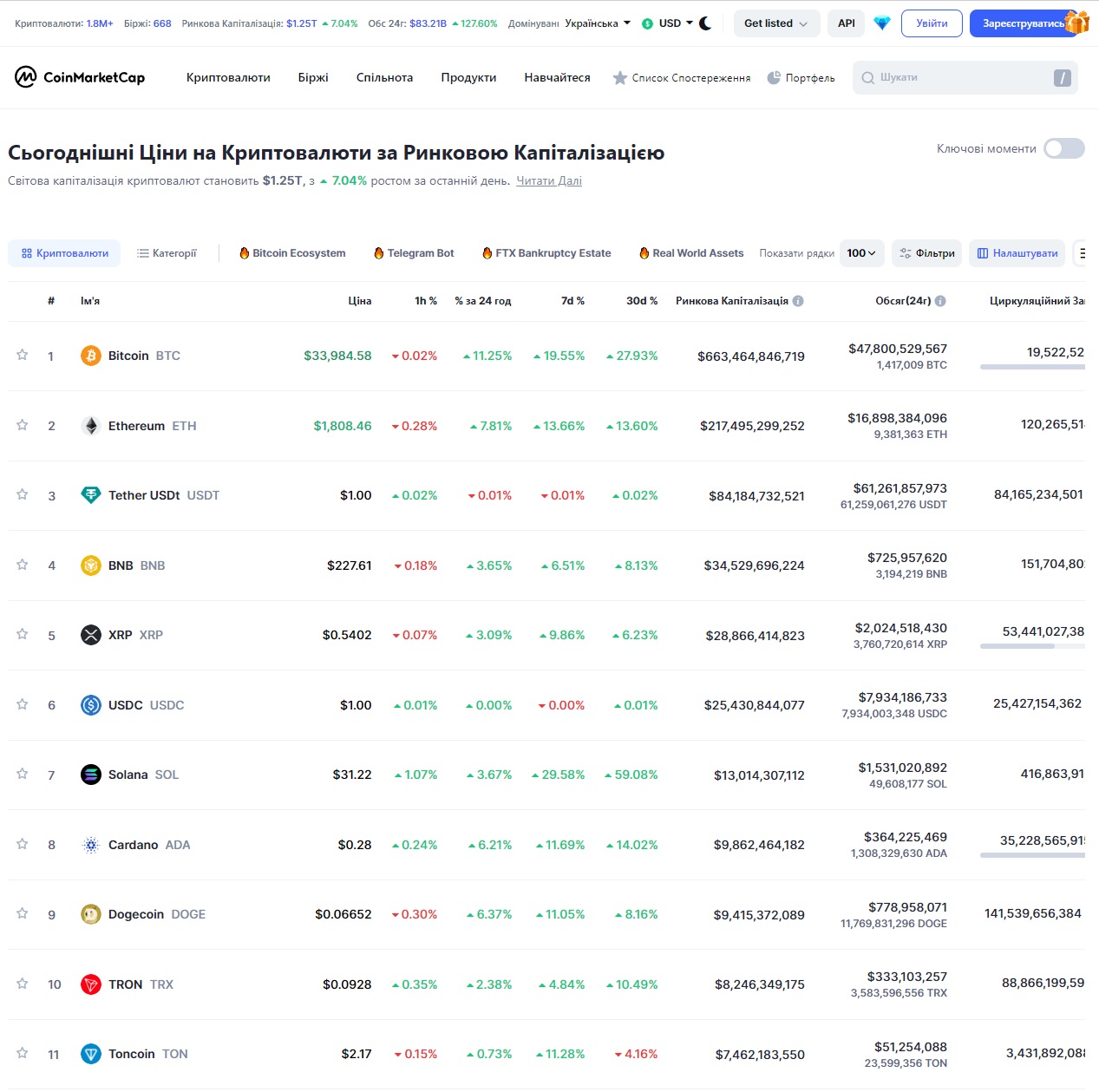This screenshot has width=1099, height=1092.
Task: Open the Спільнота navigation menu
Action: [x=384, y=78]
